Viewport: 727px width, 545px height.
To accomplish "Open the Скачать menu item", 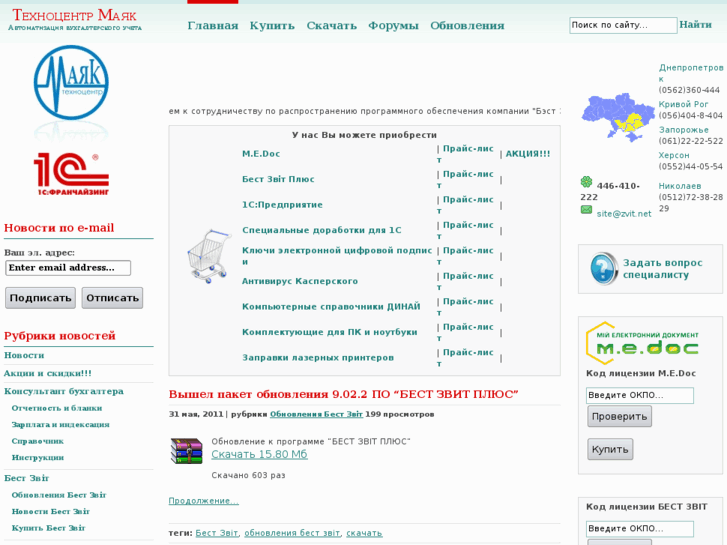I will click(x=332, y=26).
